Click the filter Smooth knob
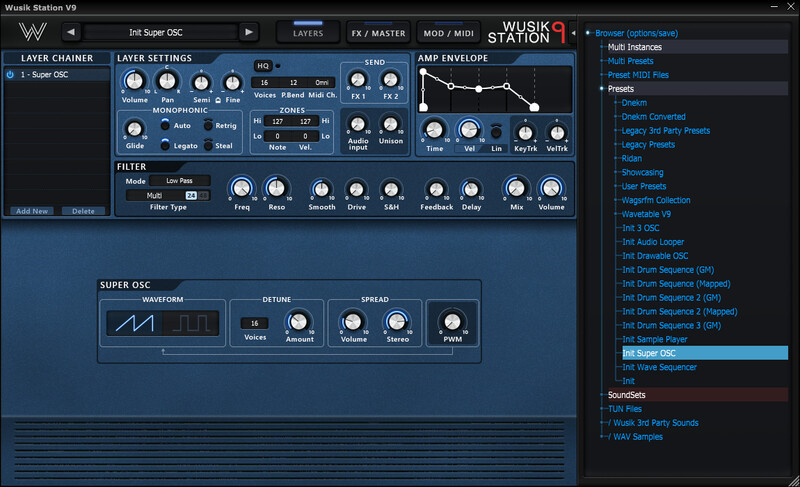 pyautogui.click(x=321, y=190)
